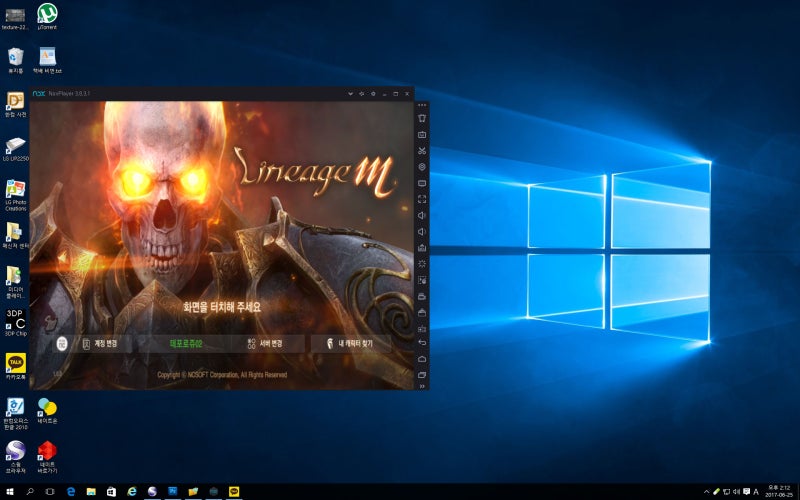The height and width of the screenshot is (500, 800).
Task: Select the green server name 데포로쥬02
Action: click(x=186, y=344)
